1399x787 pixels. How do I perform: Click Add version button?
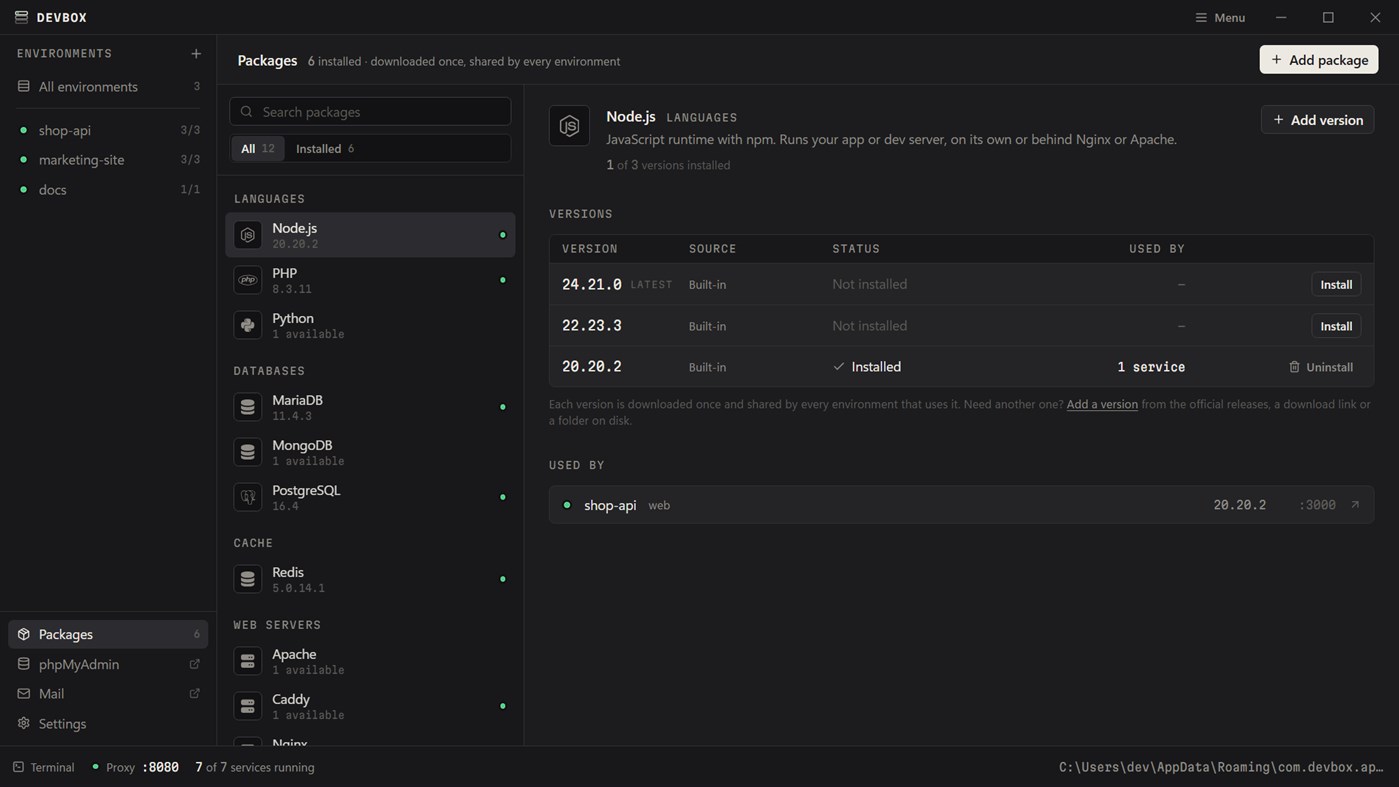(x=1317, y=120)
